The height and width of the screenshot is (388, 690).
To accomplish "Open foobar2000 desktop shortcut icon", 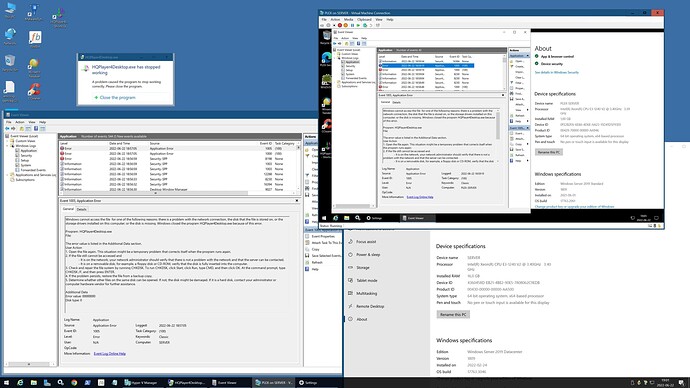I will [x=35, y=39].
